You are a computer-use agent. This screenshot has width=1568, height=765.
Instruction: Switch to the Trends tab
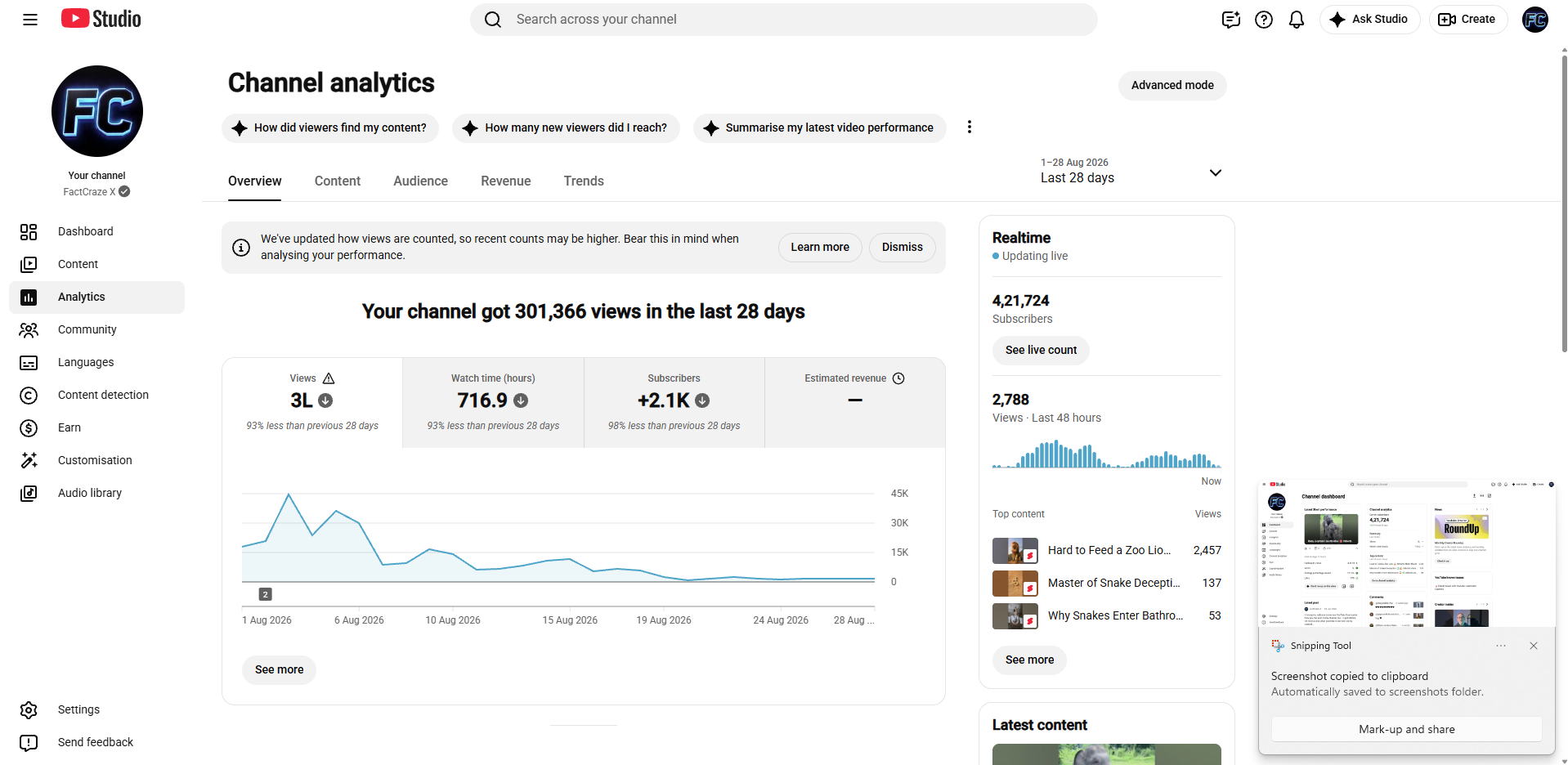click(x=584, y=181)
